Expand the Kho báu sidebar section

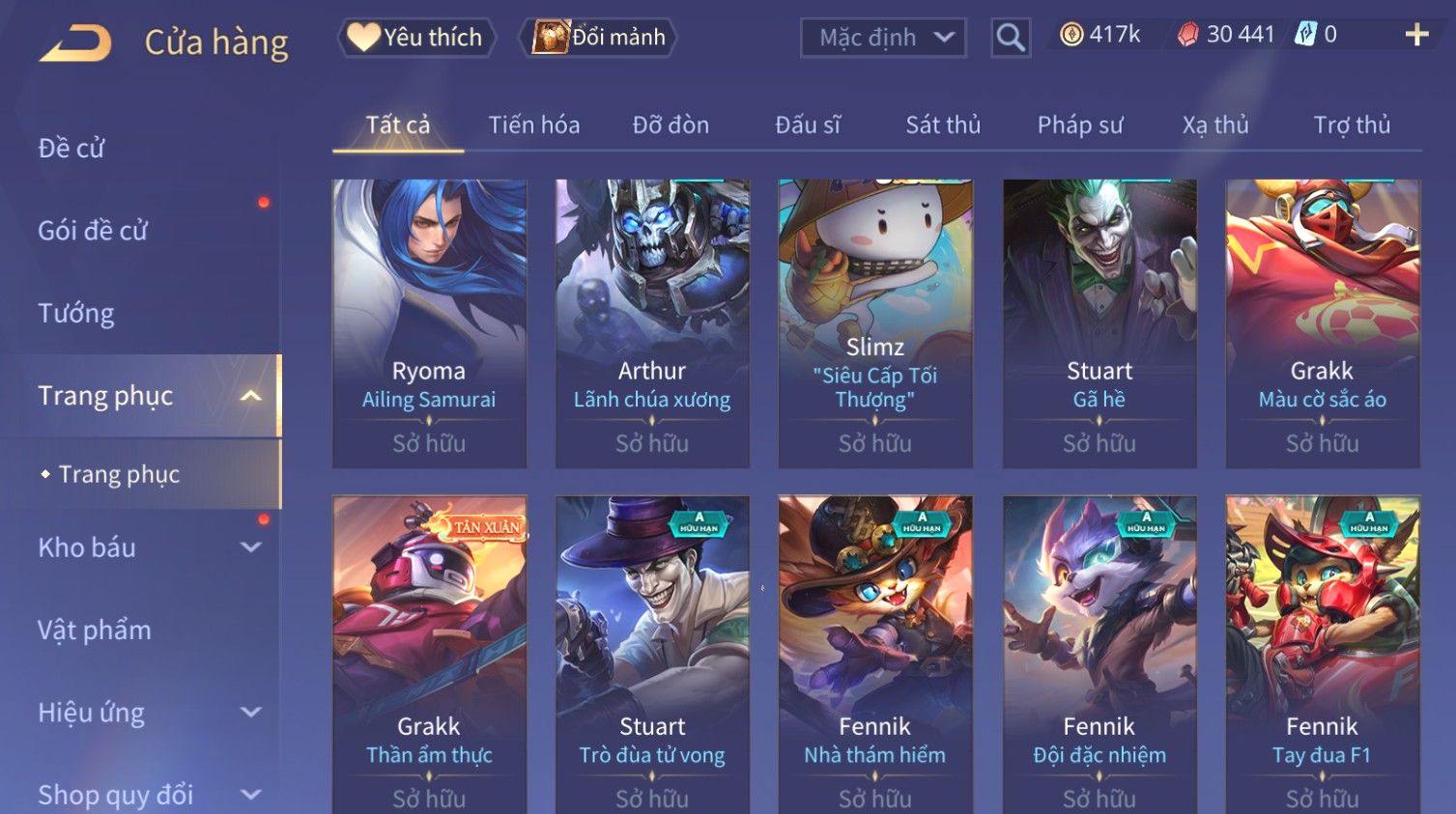pyautogui.click(x=251, y=547)
